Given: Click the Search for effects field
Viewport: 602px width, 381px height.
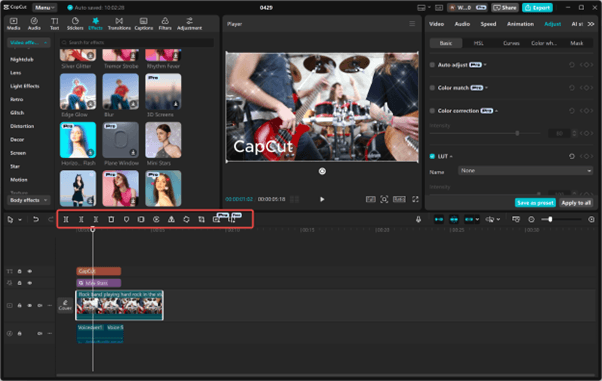Looking at the screenshot, I should click(x=137, y=42).
